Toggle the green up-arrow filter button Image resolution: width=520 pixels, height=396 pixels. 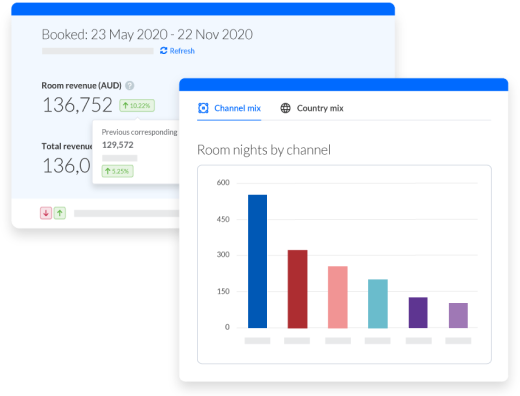[60, 213]
